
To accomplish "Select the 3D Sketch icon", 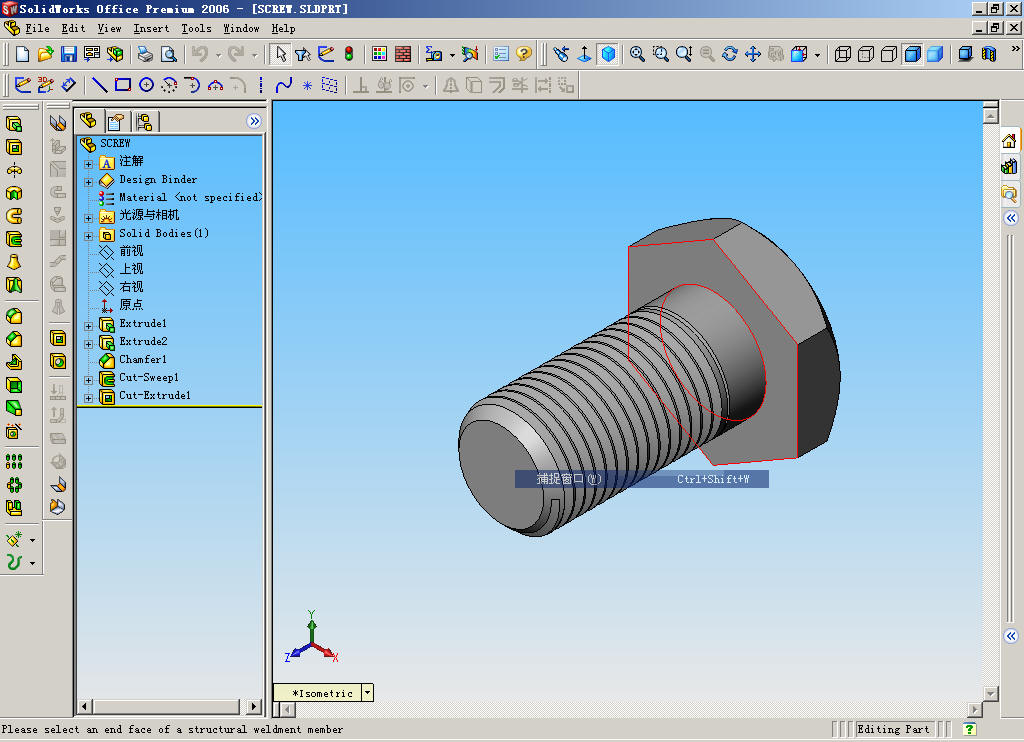I will pyautogui.click(x=46, y=85).
